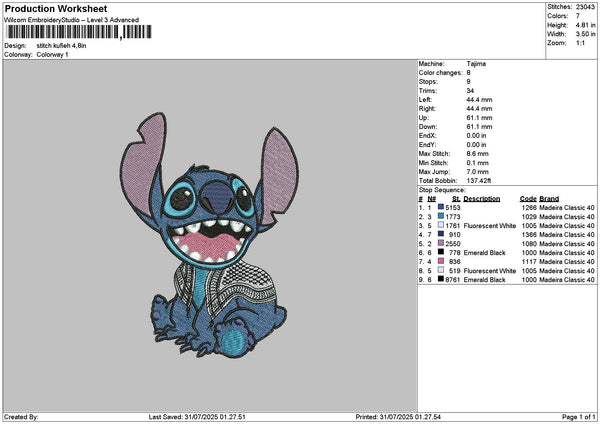The width and height of the screenshot is (600, 424).
Task: Select the black swatch beside 8761
Action: point(441,279)
